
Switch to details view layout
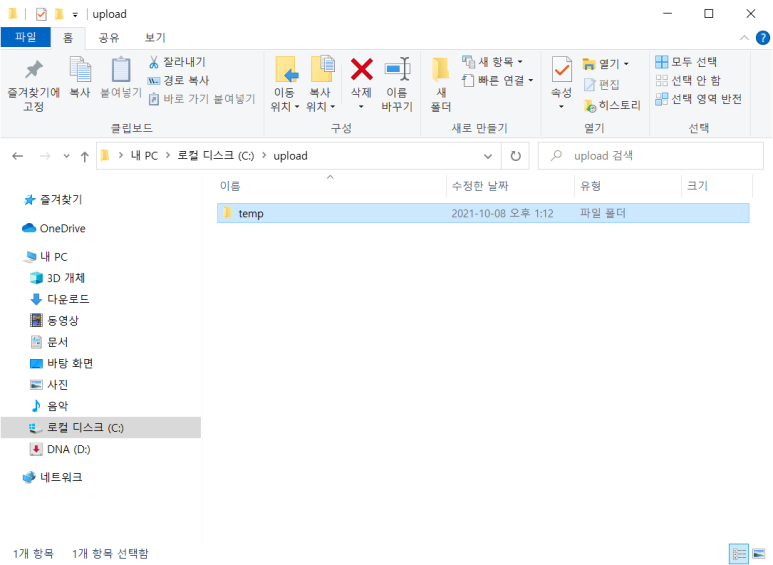coord(738,554)
